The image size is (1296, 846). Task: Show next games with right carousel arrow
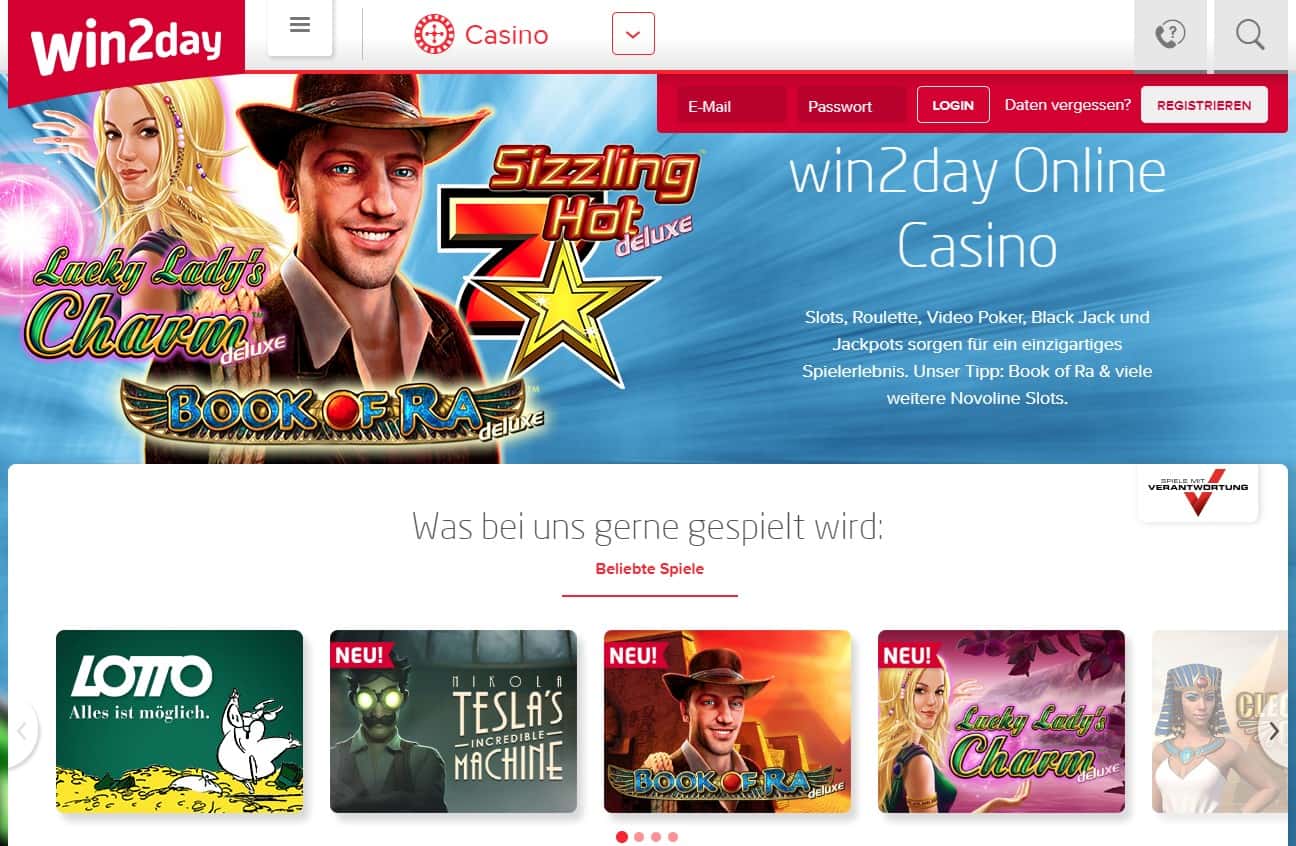tap(1275, 731)
